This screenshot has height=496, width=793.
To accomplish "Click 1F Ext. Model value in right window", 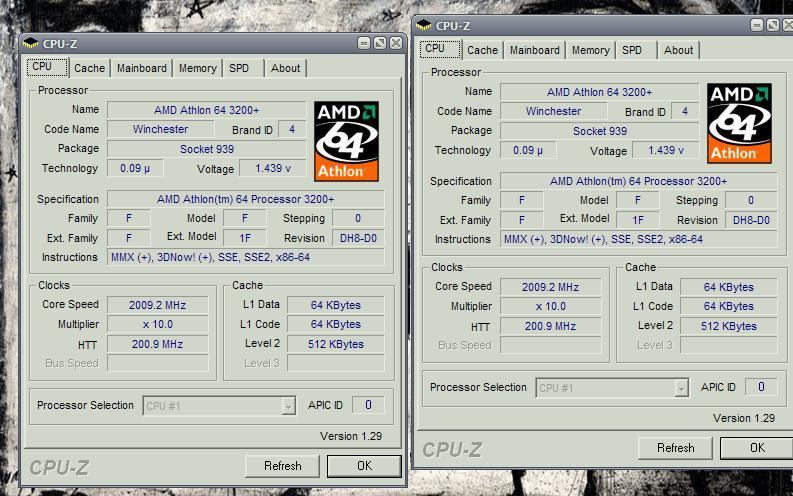I will [x=638, y=220].
